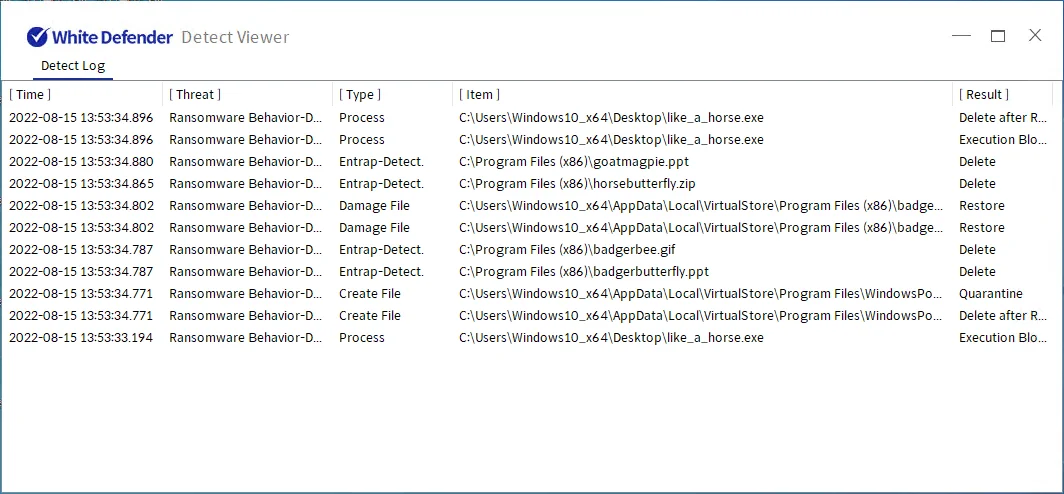Select the first row in the detect log
Screen dimensions: 1064x494
click(x=81, y=117)
